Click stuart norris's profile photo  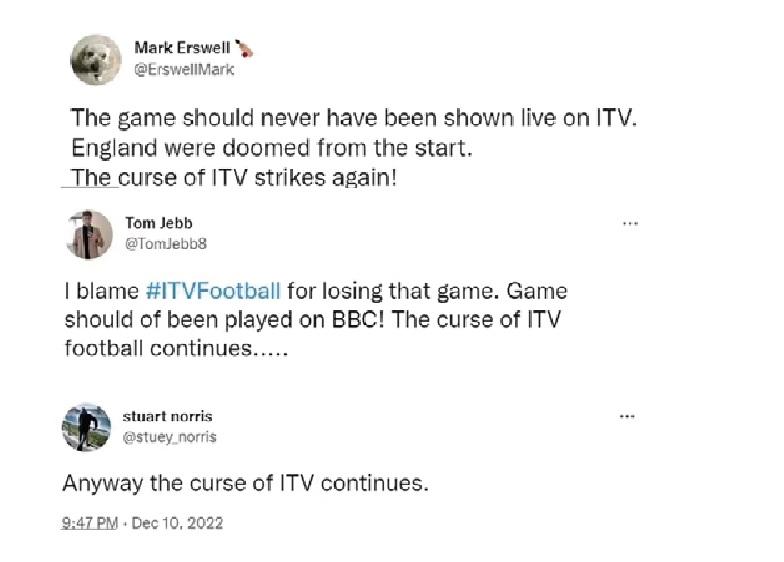(x=85, y=427)
